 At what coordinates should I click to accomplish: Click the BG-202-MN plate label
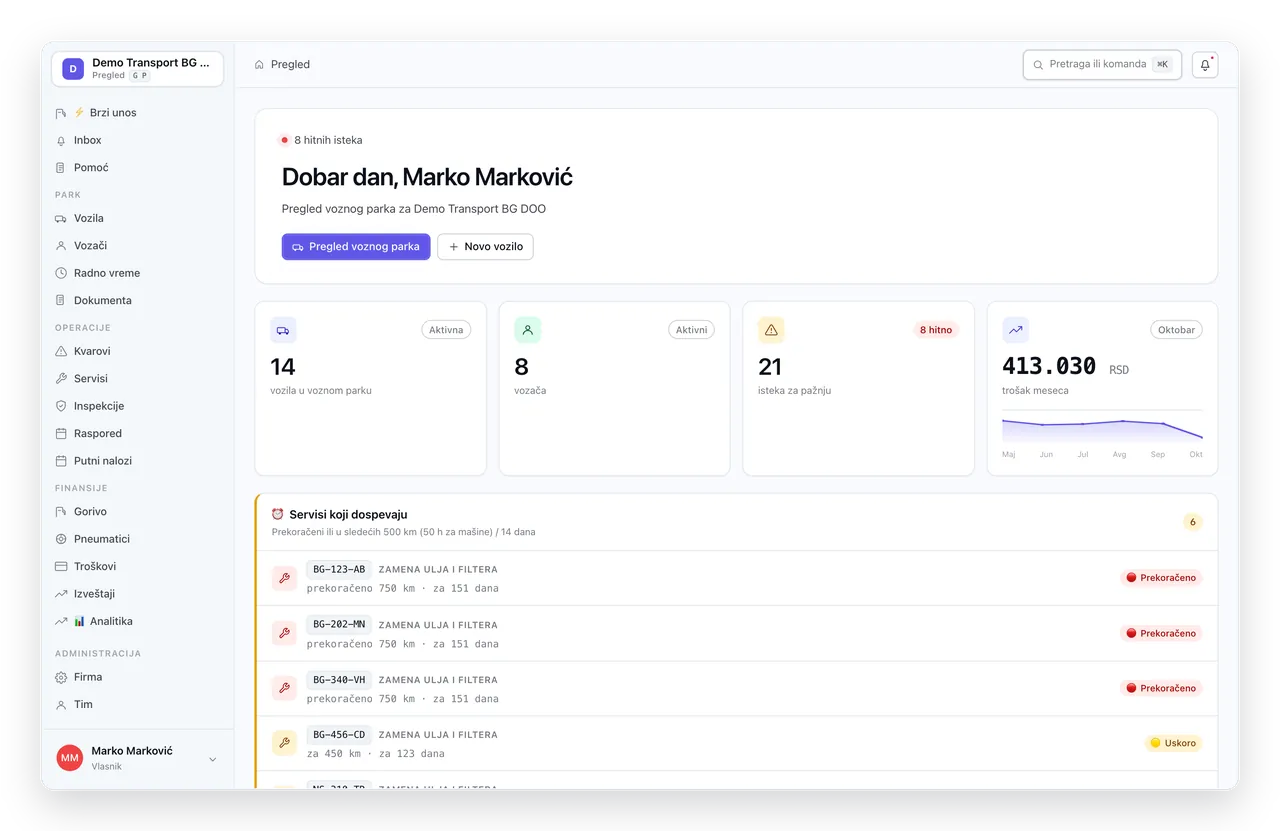339,624
